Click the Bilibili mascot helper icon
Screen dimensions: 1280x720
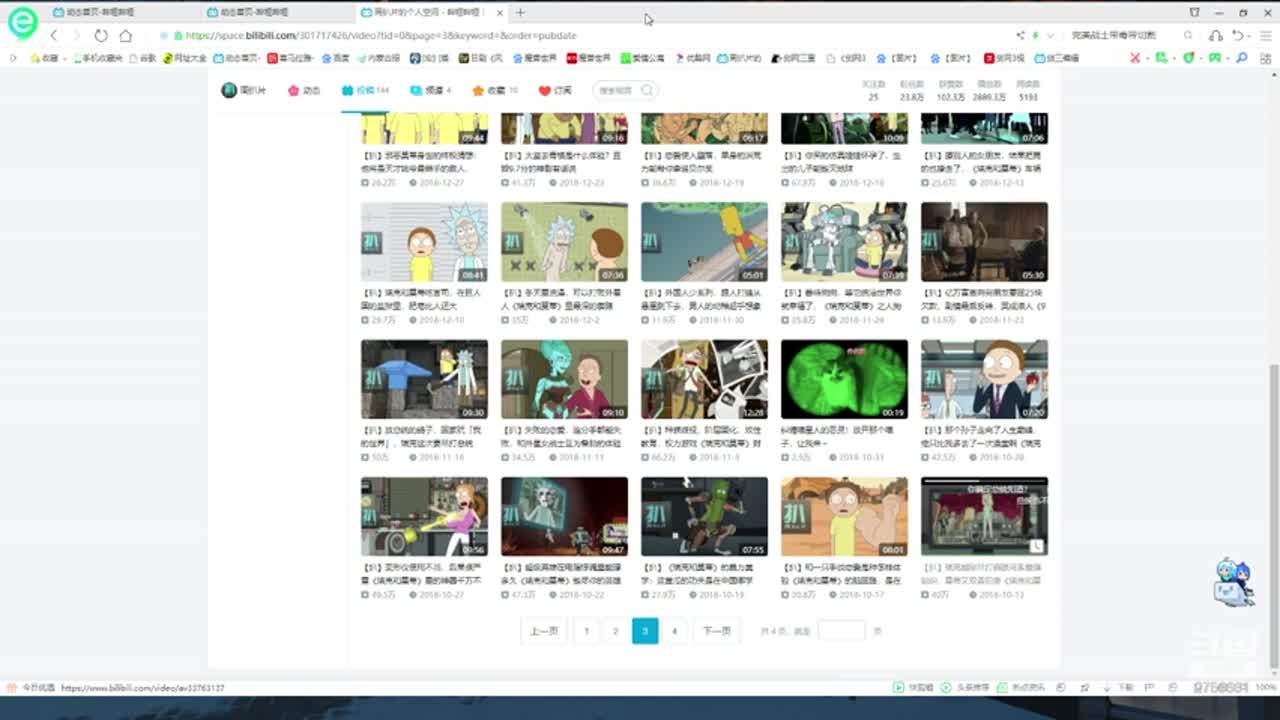tap(1232, 582)
